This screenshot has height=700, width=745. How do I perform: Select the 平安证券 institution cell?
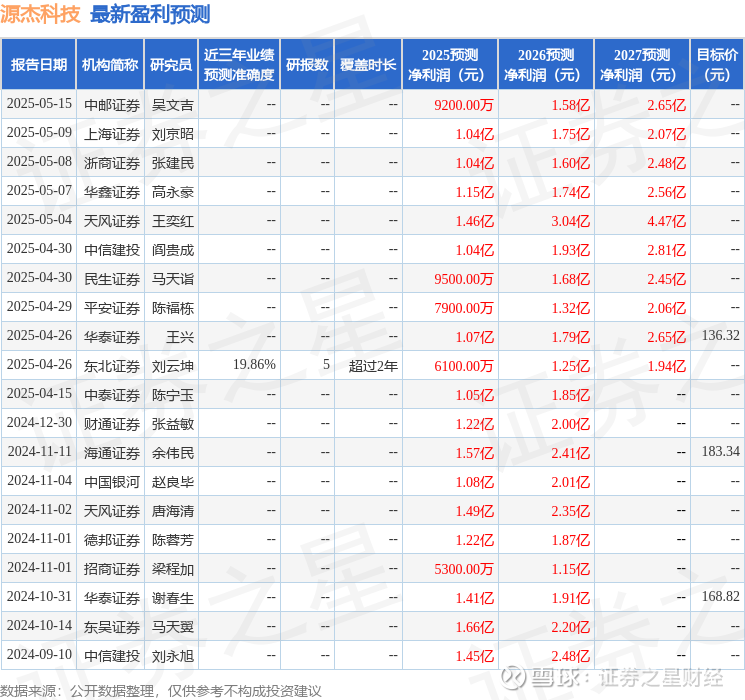[112, 308]
